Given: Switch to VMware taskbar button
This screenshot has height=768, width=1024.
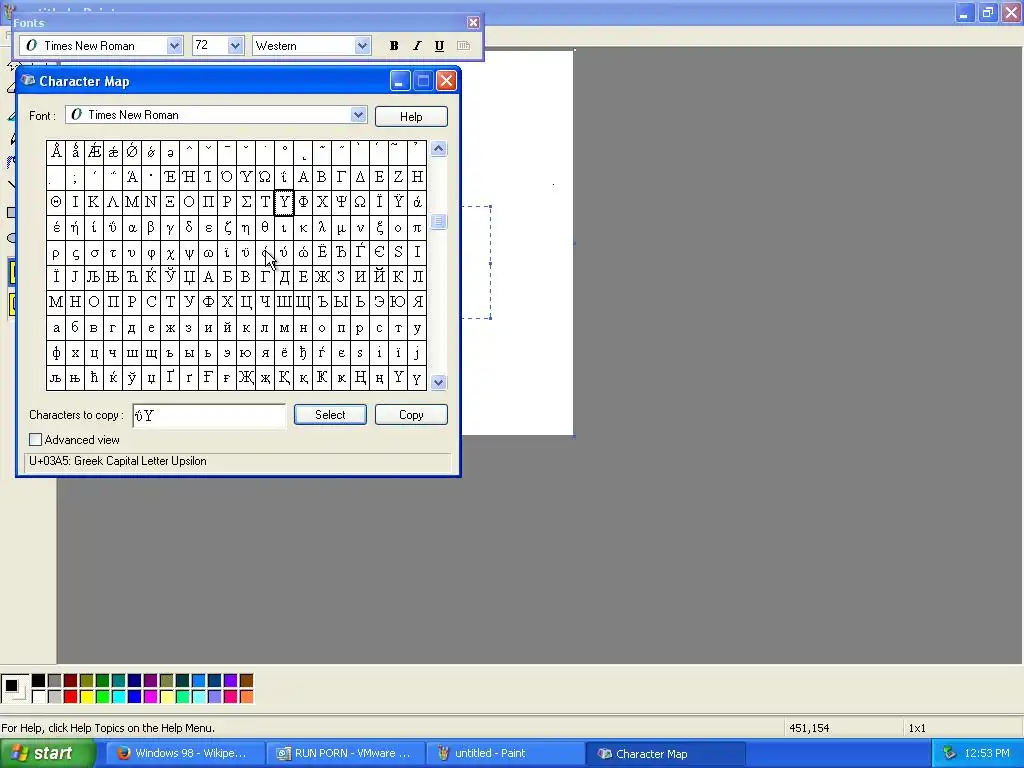Looking at the screenshot, I should click(x=346, y=754).
